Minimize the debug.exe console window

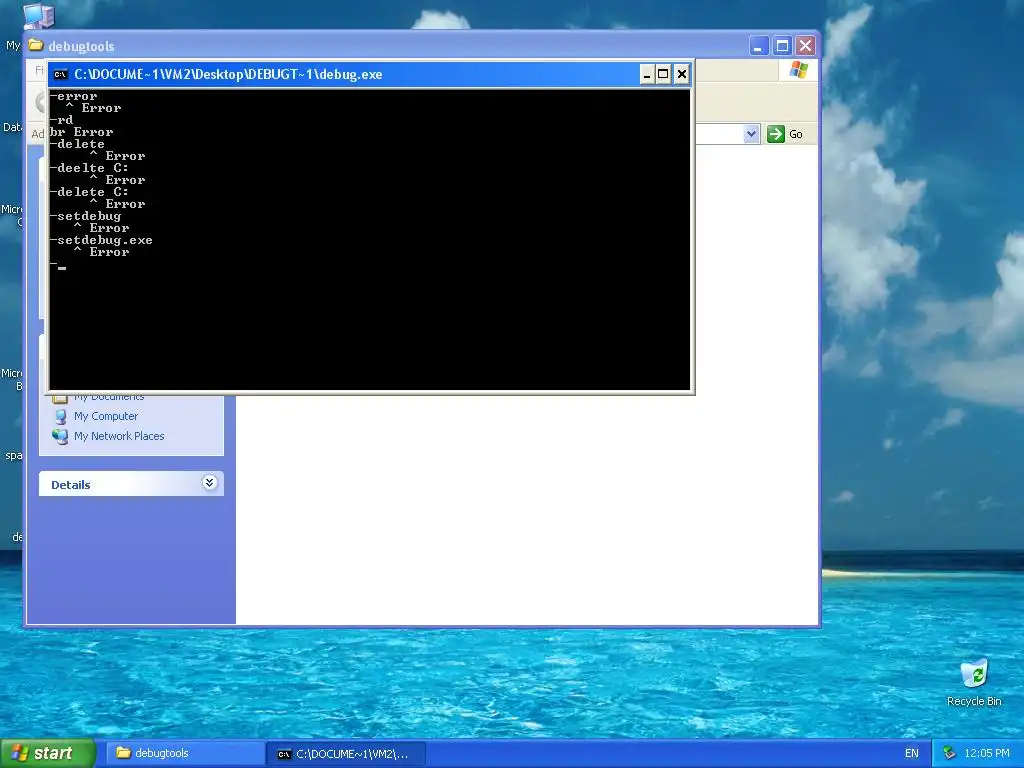point(647,74)
